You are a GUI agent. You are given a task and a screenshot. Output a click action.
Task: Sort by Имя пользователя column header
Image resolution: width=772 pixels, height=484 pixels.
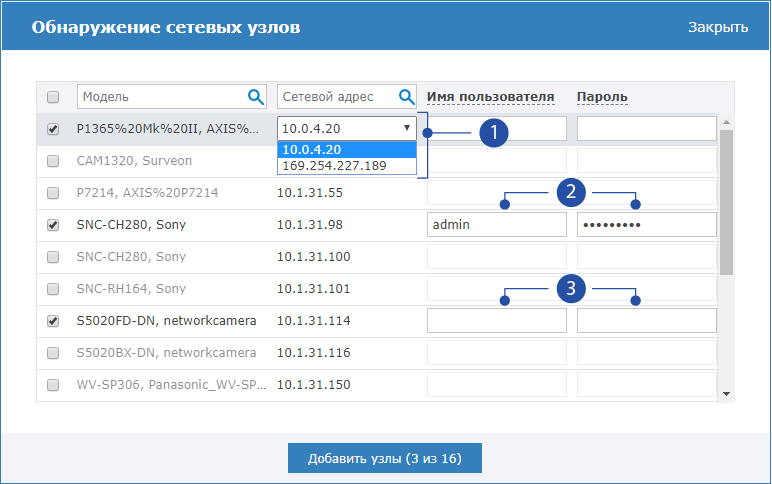click(x=490, y=97)
